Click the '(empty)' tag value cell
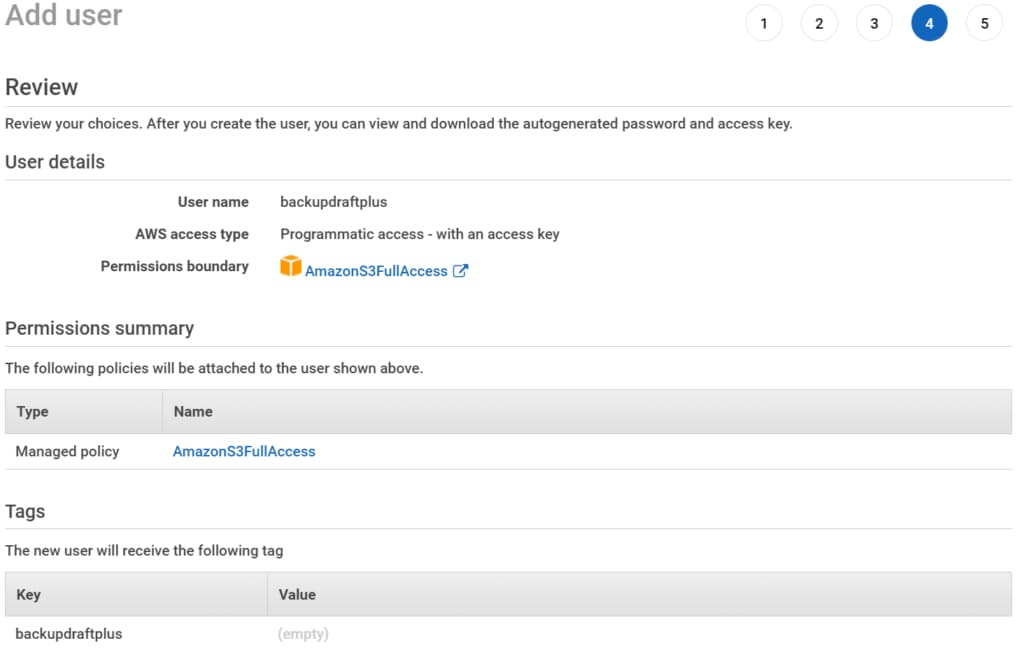 (x=303, y=634)
